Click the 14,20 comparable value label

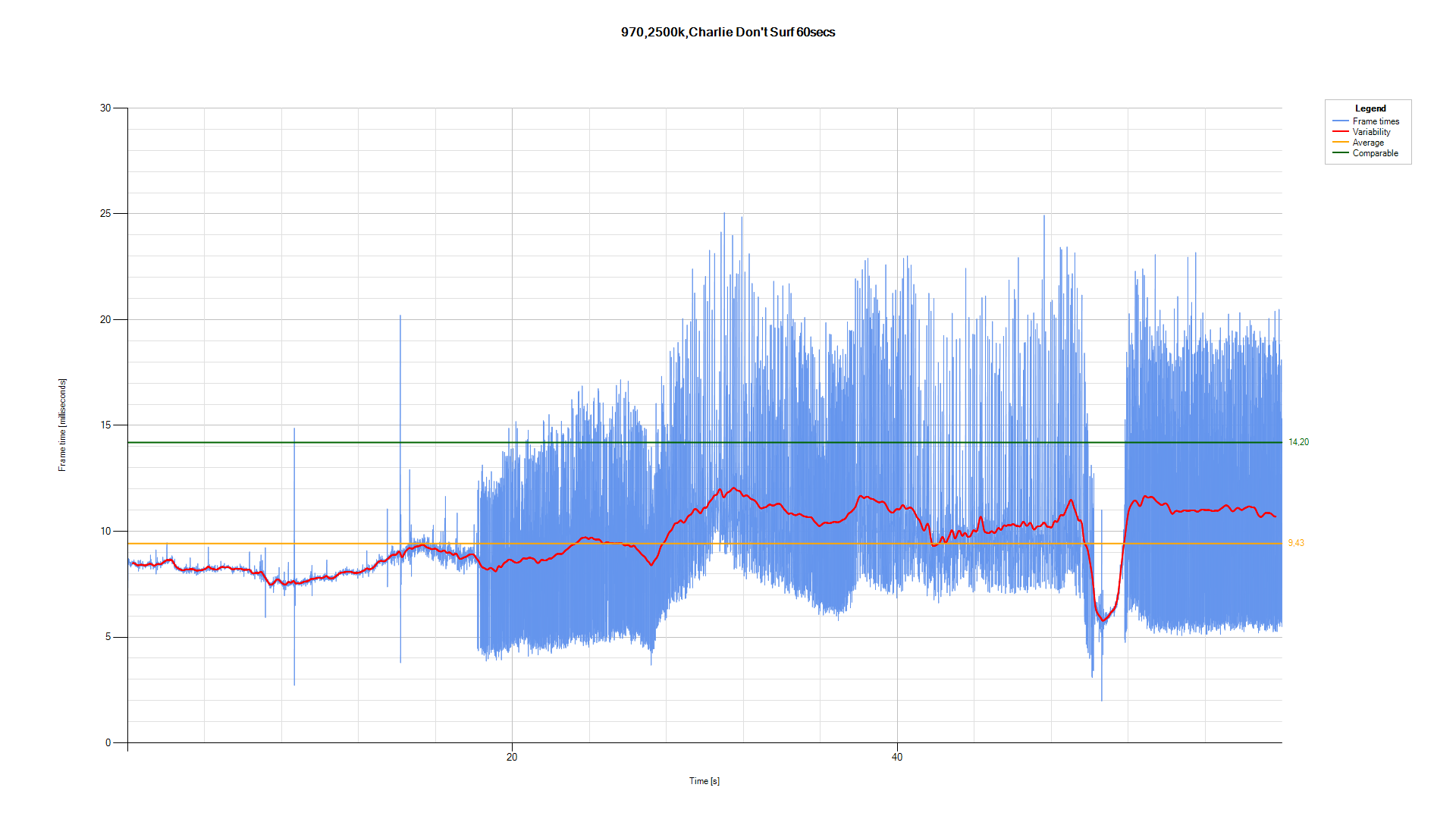[x=1298, y=442]
